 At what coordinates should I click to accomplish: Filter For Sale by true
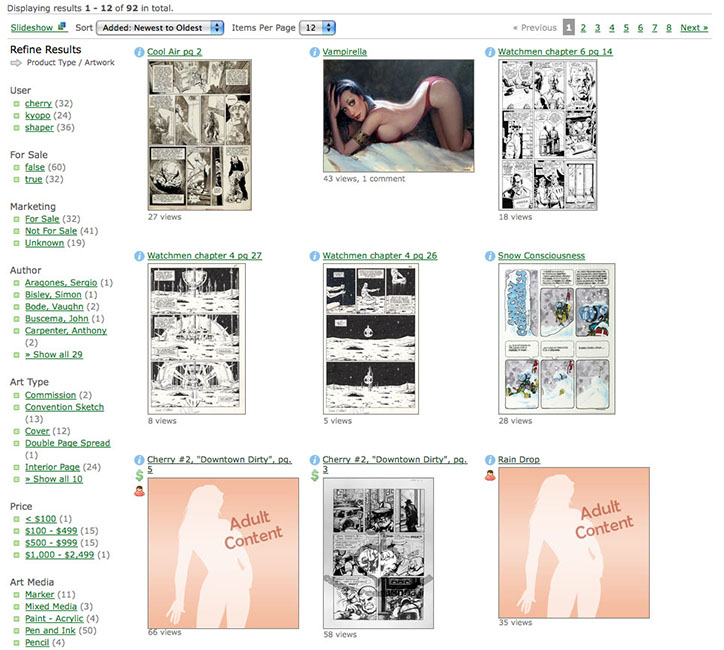click(34, 179)
